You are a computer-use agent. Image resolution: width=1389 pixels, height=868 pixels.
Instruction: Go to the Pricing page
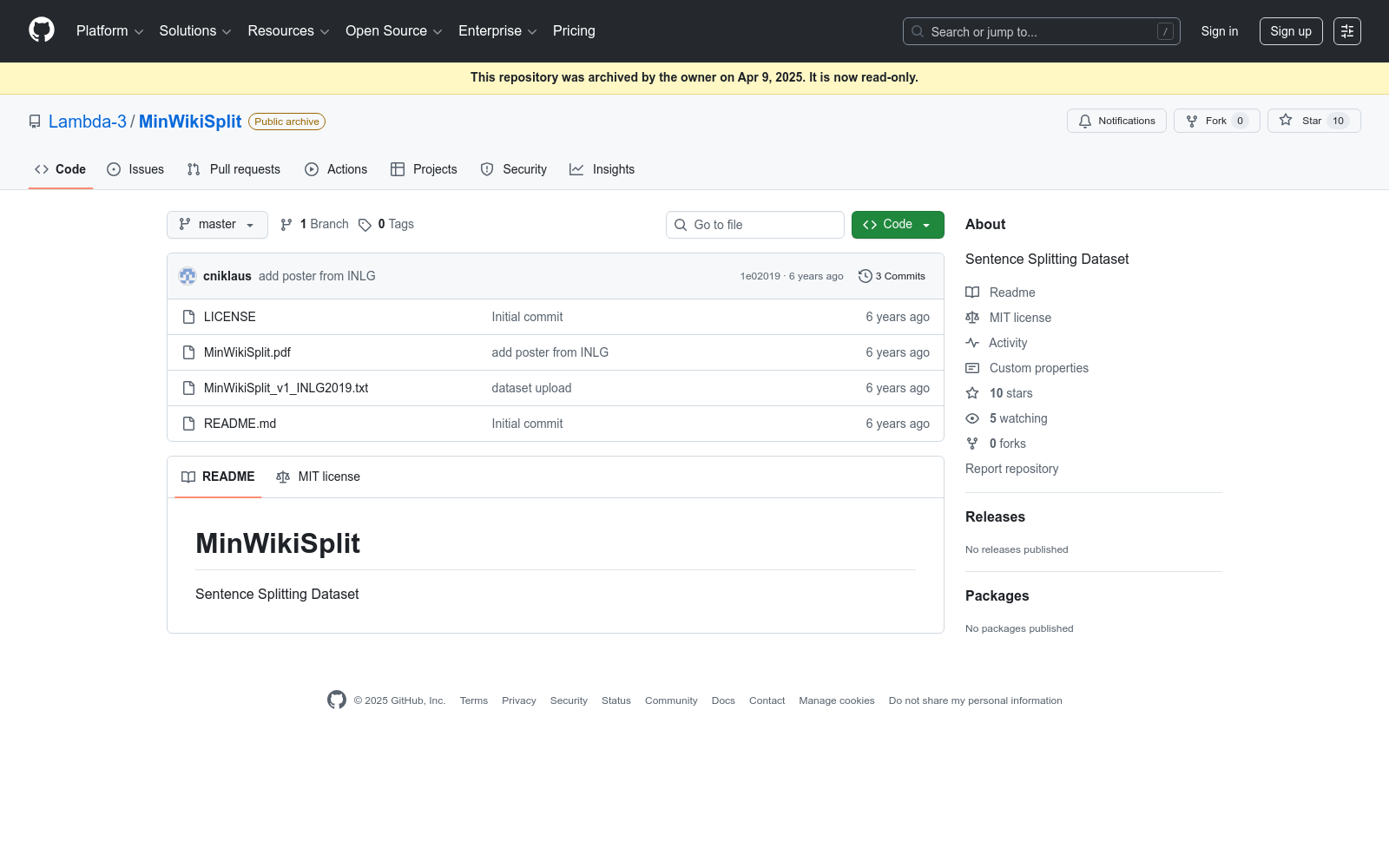coord(574,31)
